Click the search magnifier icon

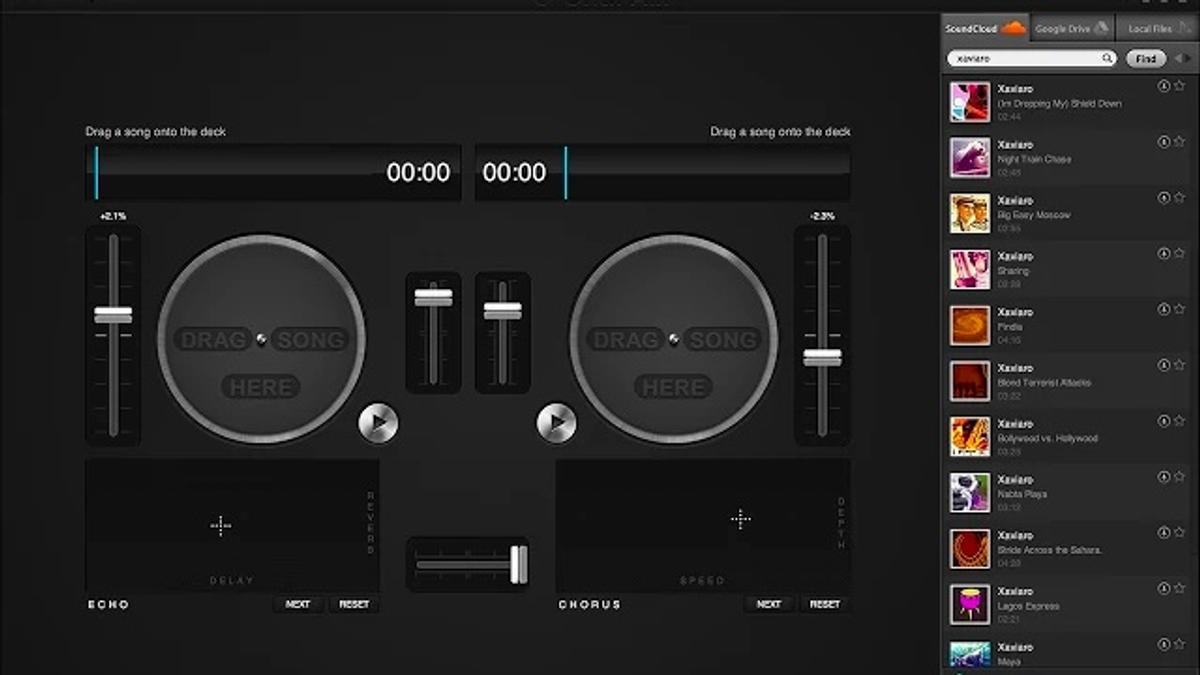click(1107, 59)
